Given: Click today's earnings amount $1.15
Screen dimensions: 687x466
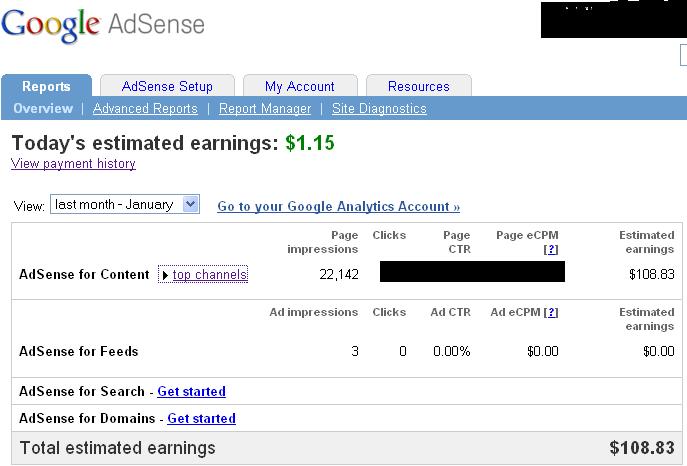Looking at the screenshot, I should tap(310, 143).
